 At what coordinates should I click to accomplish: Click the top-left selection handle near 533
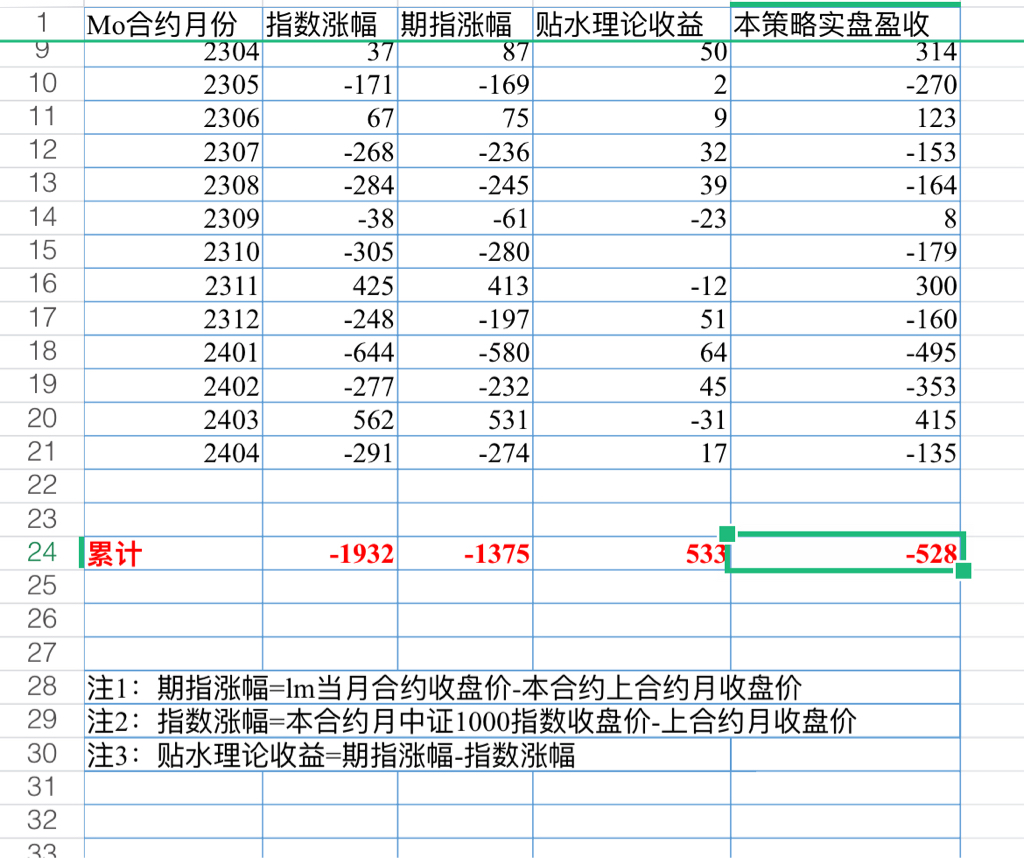coord(727,533)
